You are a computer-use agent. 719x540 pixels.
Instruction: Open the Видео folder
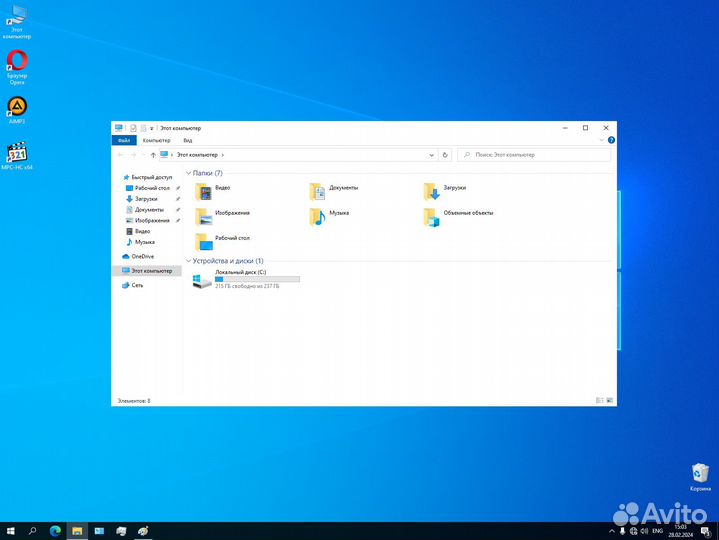pyautogui.click(x=212, y=191)
